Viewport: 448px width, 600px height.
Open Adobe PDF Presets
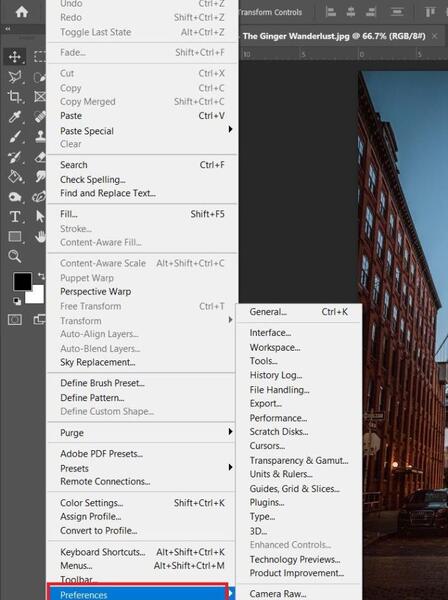coord(142,454)
